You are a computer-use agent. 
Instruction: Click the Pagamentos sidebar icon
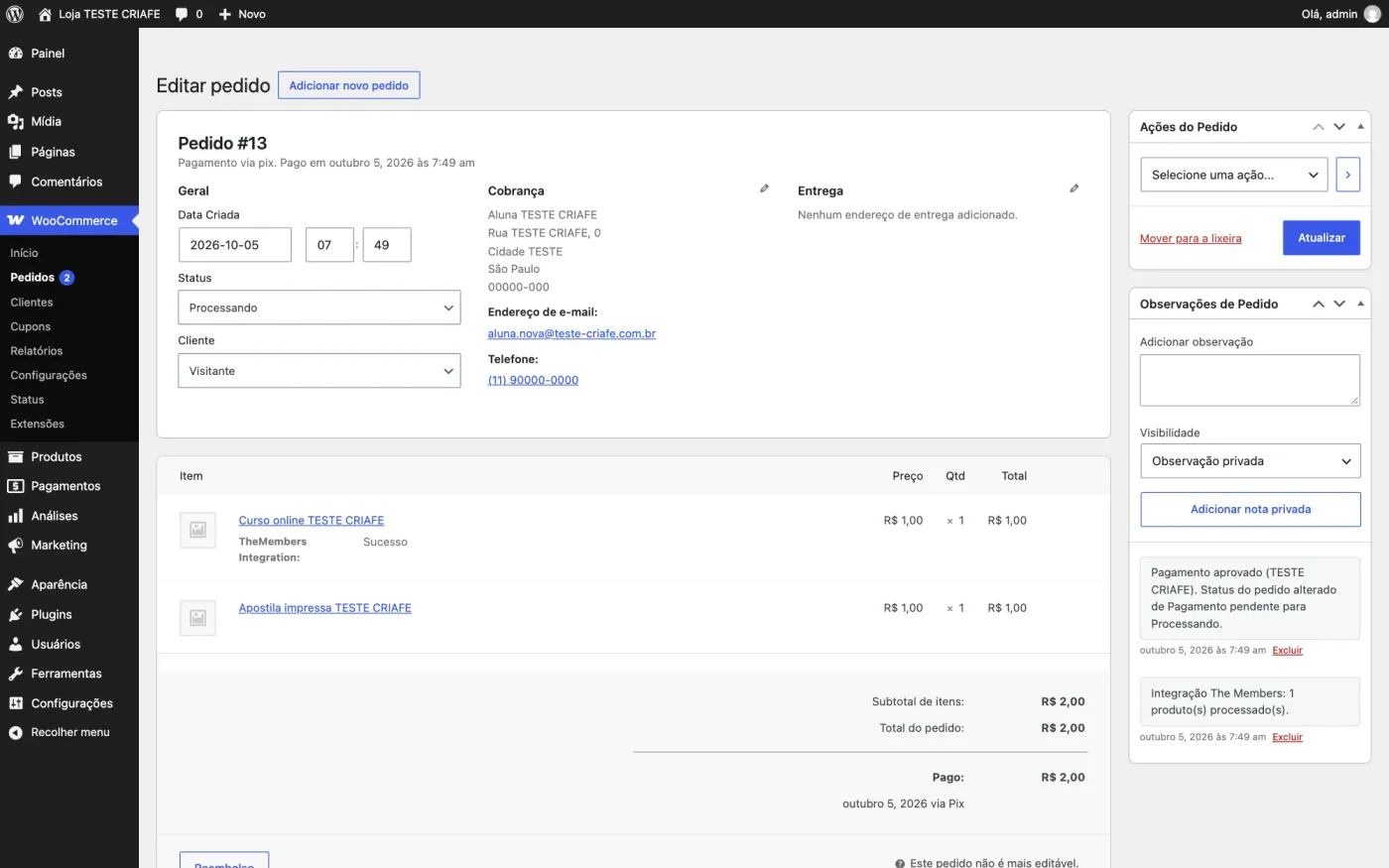pyautogui.click(x=16, y=486)
